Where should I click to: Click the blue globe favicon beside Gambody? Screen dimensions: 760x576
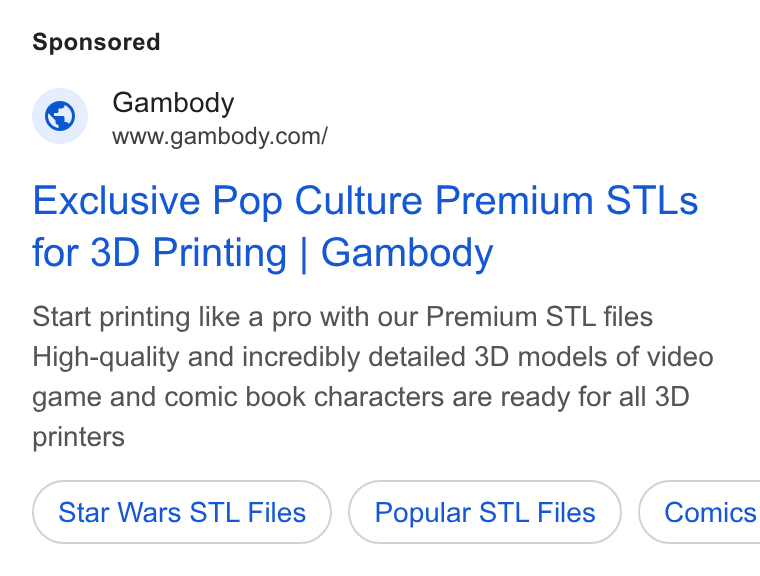[x=60, y=116]
